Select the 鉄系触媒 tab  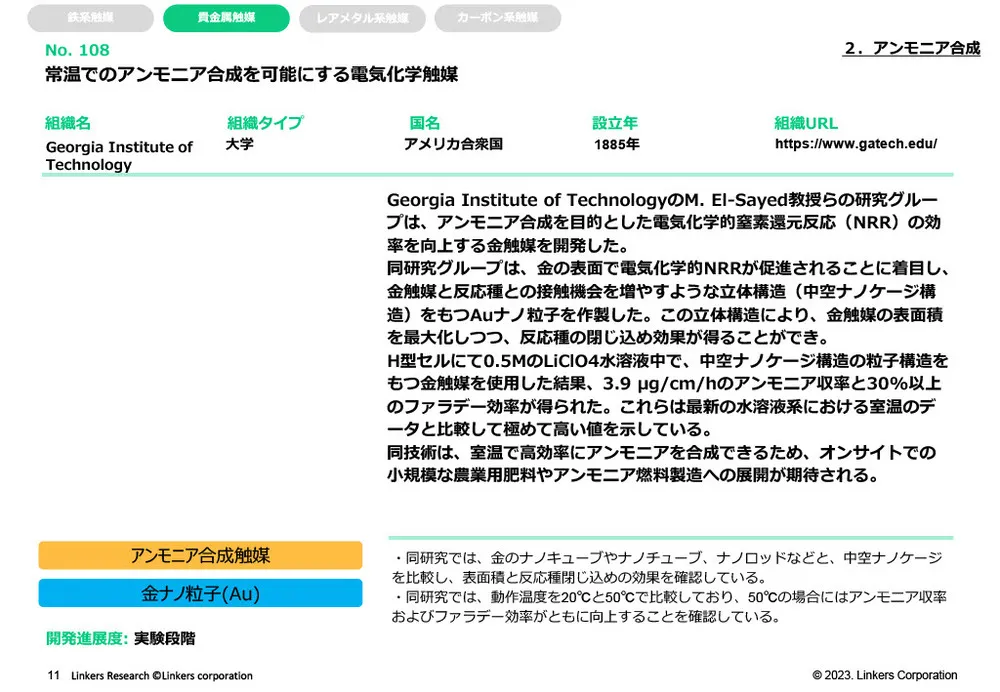point(90,18)
